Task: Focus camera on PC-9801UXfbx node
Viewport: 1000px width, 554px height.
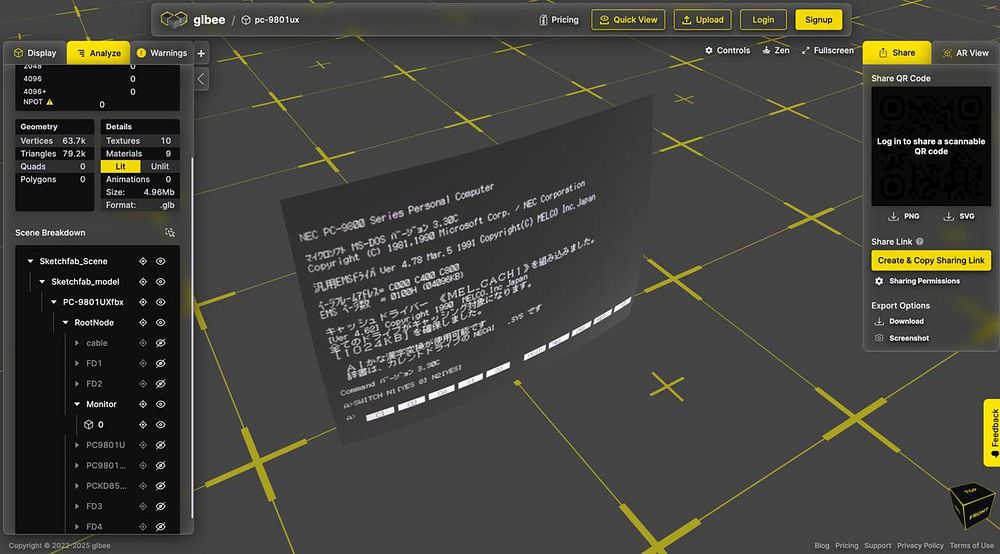Action: (x=143, y=302)
